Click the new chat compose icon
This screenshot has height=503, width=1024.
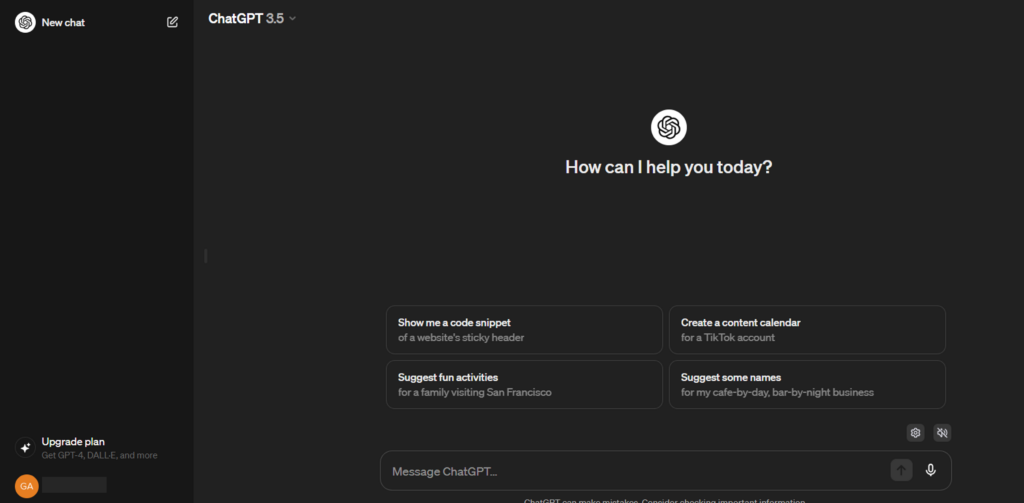click(x=172, y=22)
